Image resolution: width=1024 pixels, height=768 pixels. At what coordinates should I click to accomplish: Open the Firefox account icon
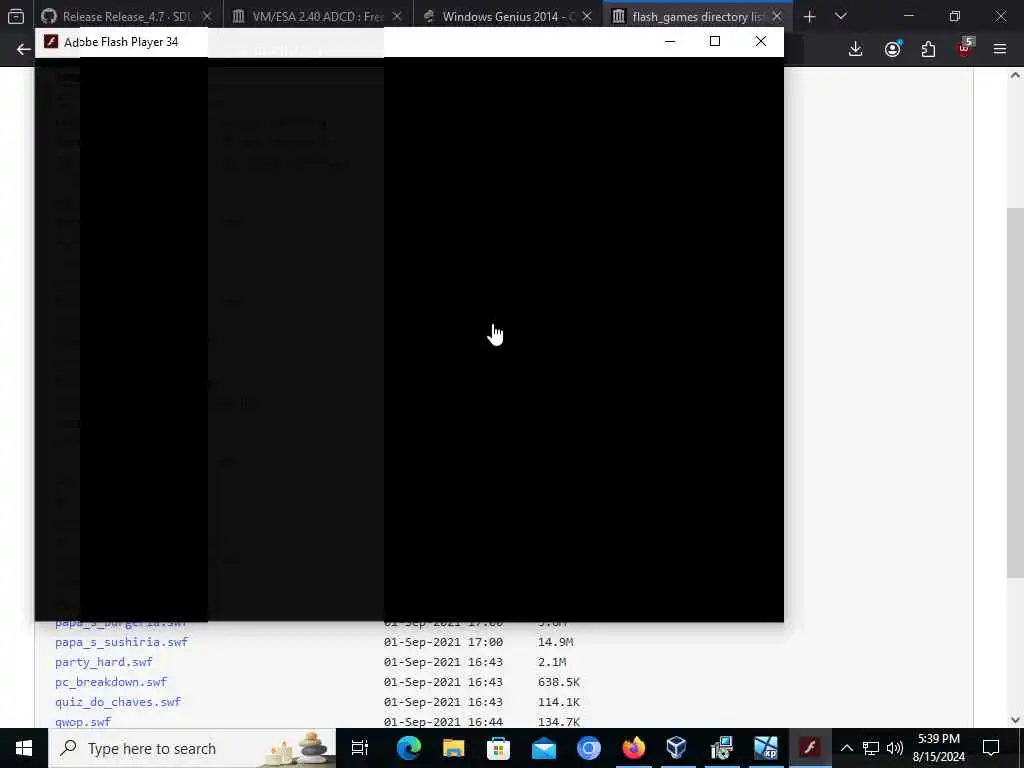[893, 49]
